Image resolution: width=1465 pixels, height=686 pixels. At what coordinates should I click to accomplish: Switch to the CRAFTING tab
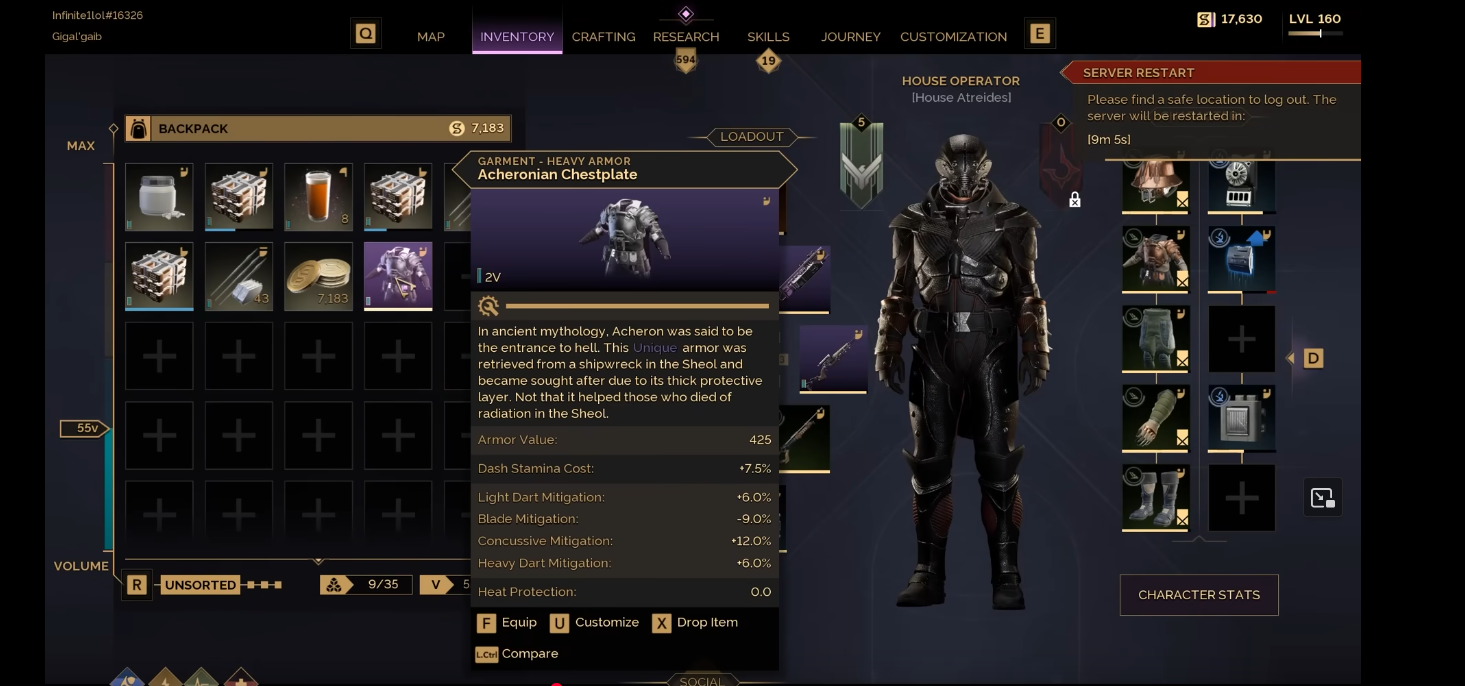[603, 37]
